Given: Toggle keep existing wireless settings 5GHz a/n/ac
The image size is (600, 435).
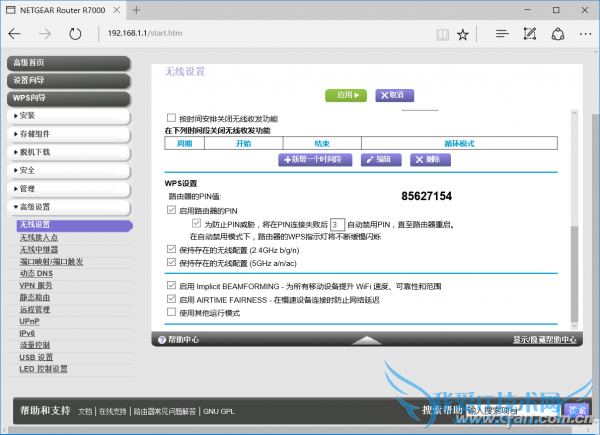Looking at the screenshot, I should 171,262.
